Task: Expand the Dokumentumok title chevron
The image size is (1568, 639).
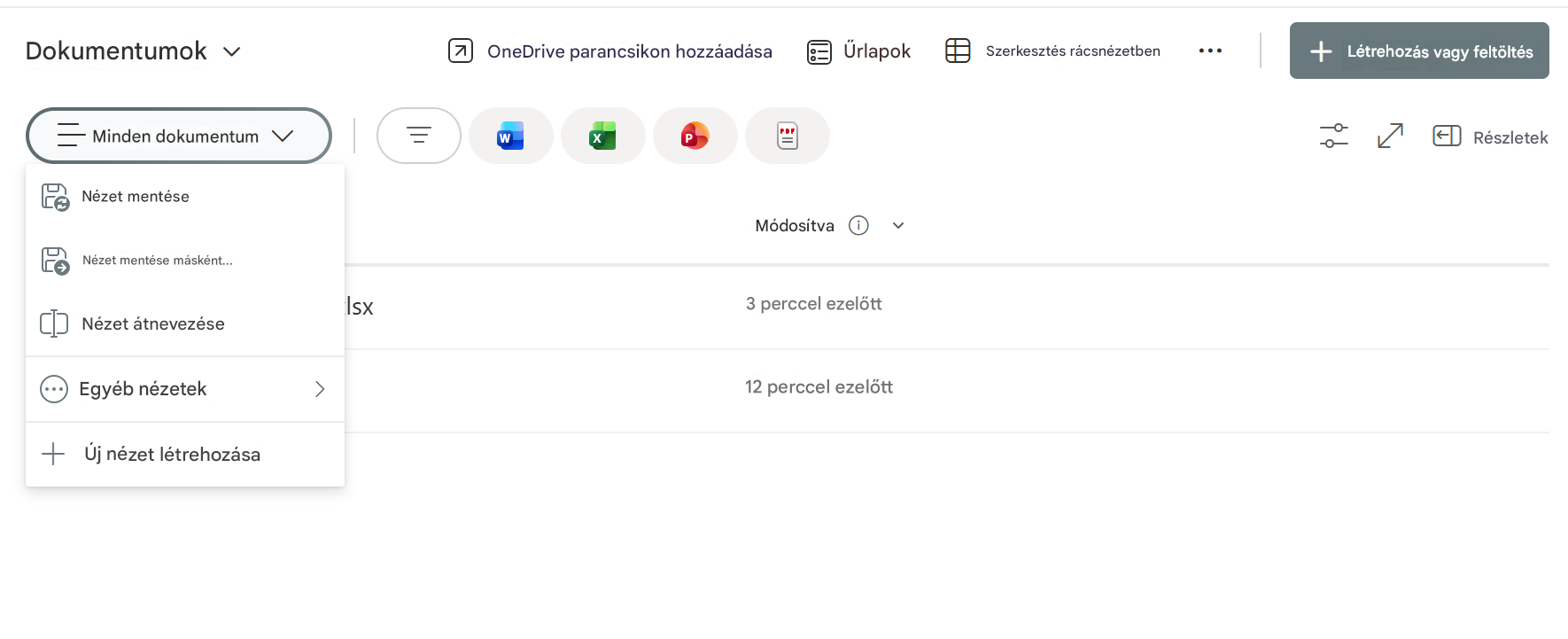Action: (x=232, y=51)
